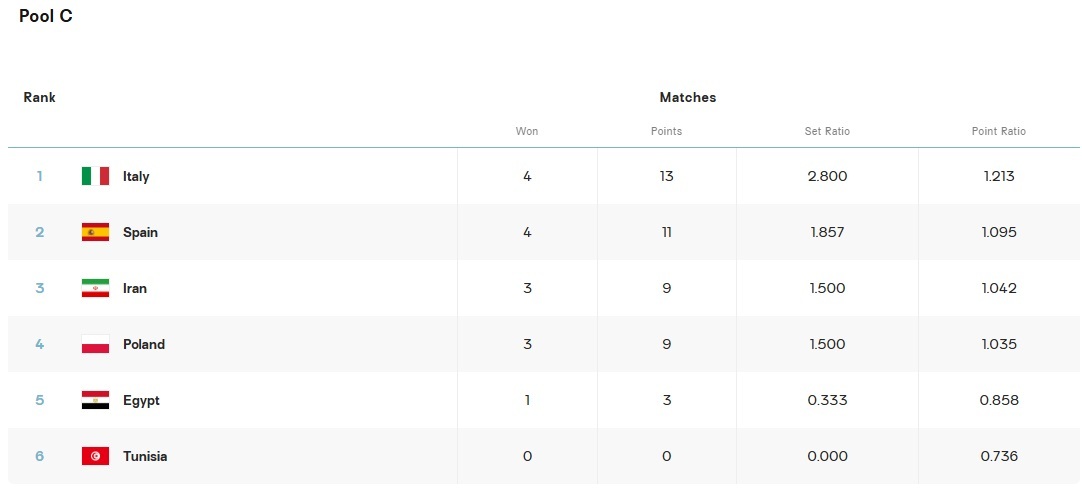Click Italy's set ratio value 2.800

coord(827,176)
